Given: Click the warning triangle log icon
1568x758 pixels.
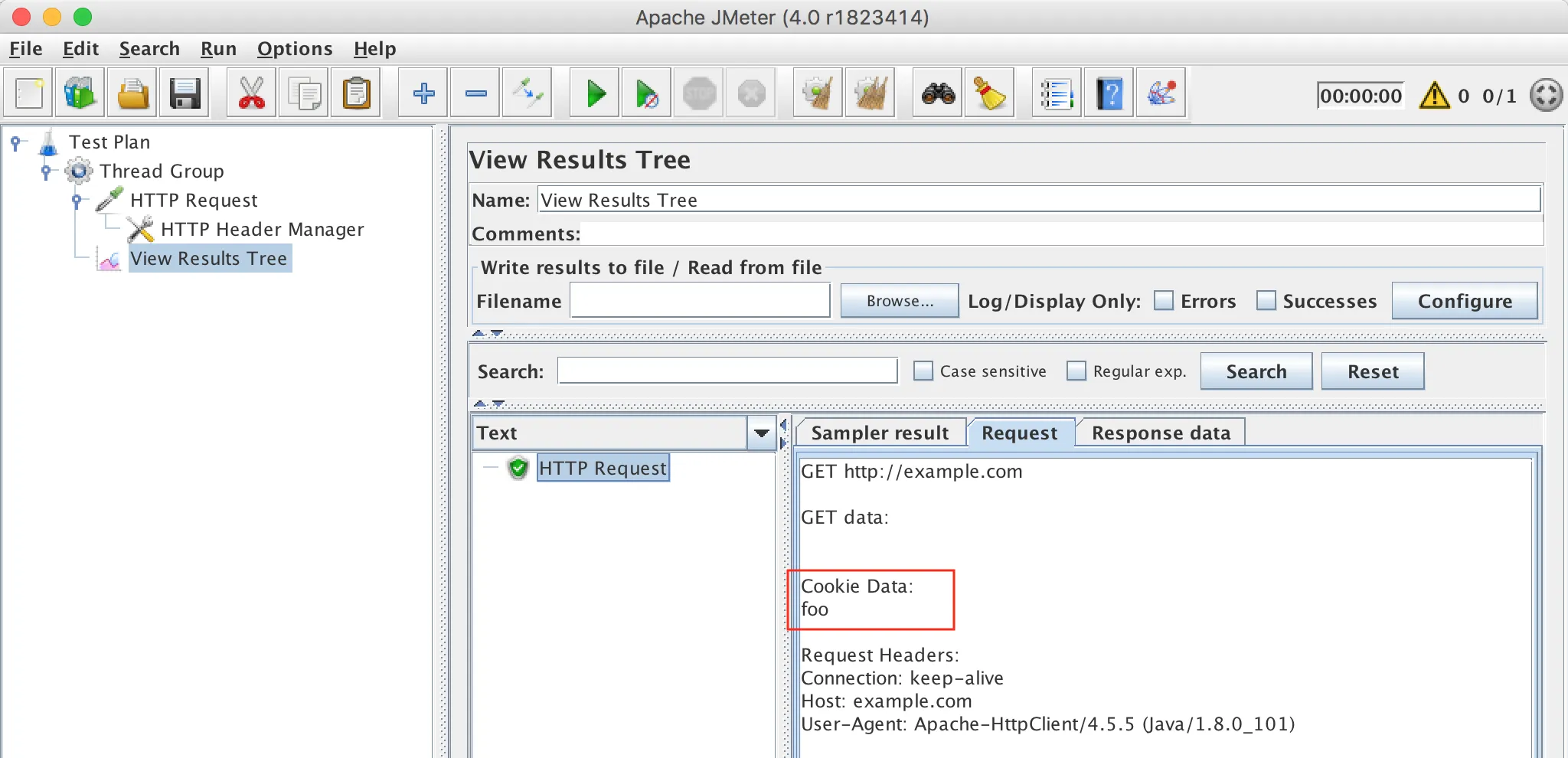Looking at the screenshot, I should tap(1434, 96).
